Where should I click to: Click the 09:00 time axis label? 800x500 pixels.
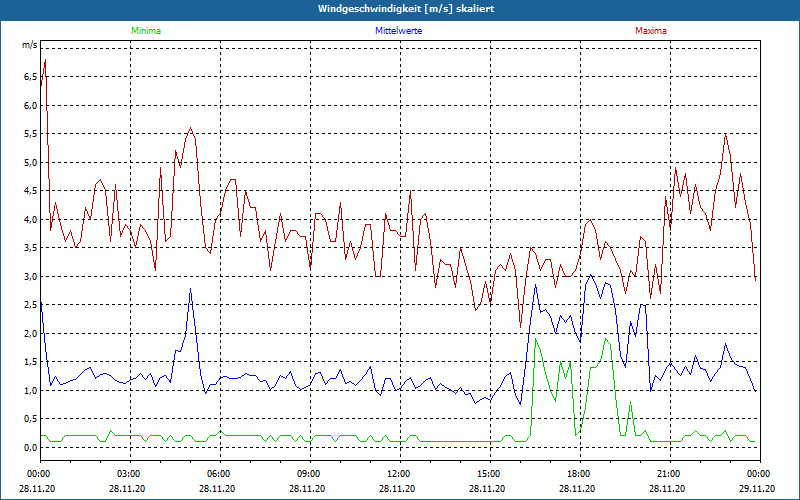tap(309, 474)
